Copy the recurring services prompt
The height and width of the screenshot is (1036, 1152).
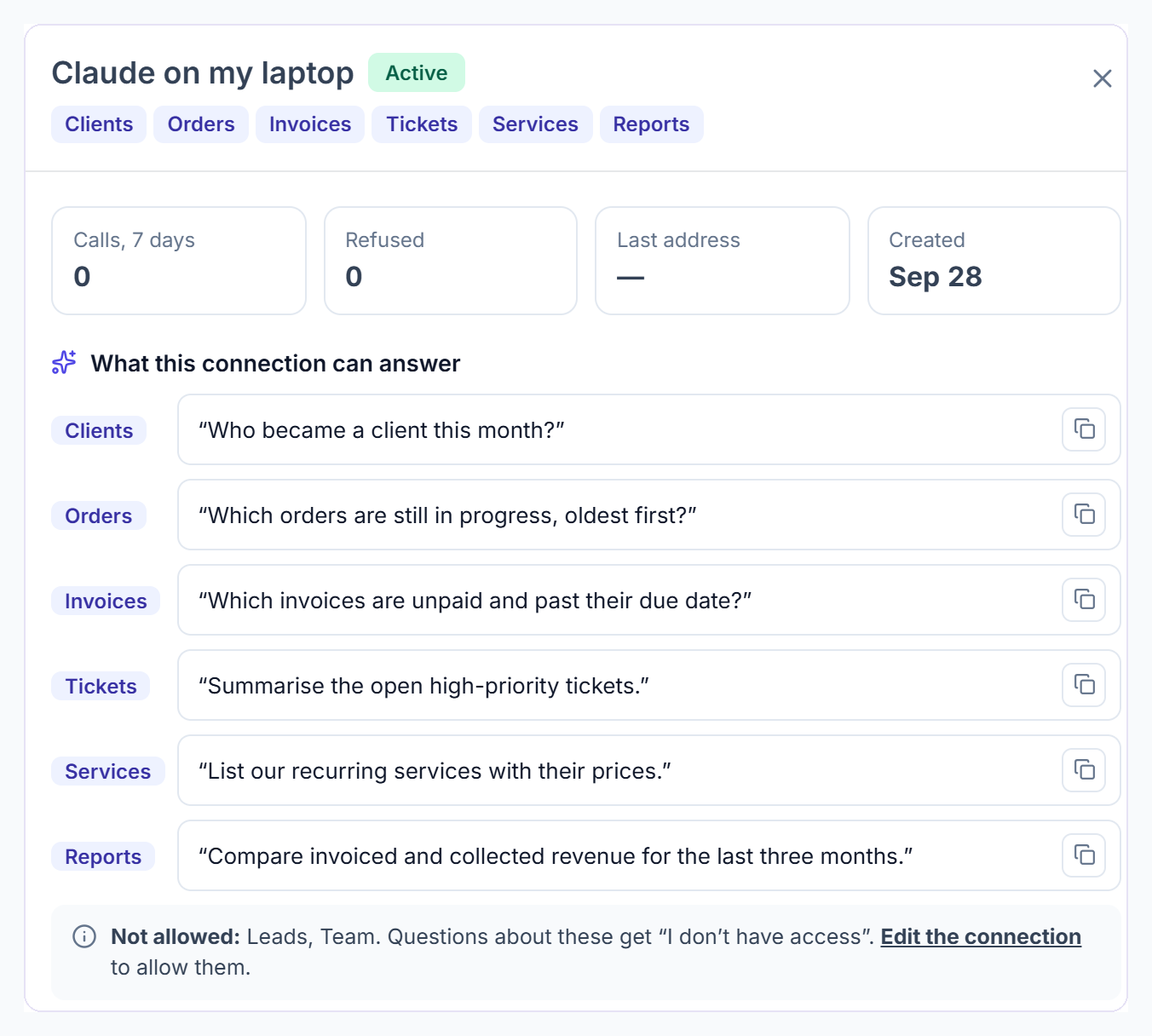[1084, 770]
